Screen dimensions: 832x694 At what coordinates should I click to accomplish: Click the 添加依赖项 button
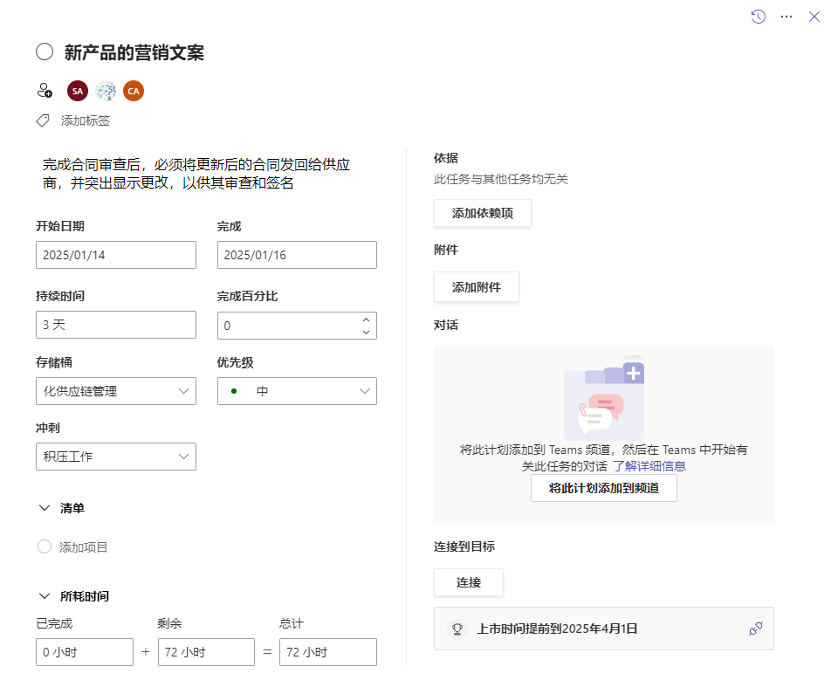tap(483, 213)
